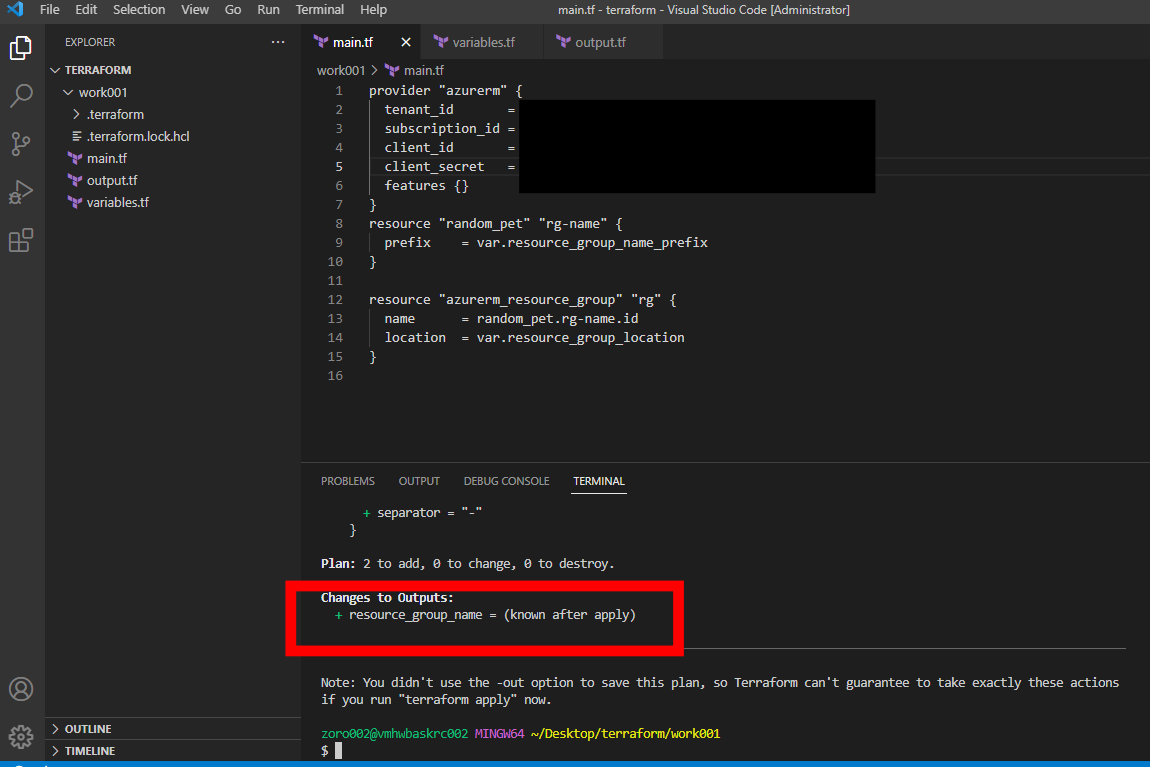Click the VS Code logo icon

point(15,10)
